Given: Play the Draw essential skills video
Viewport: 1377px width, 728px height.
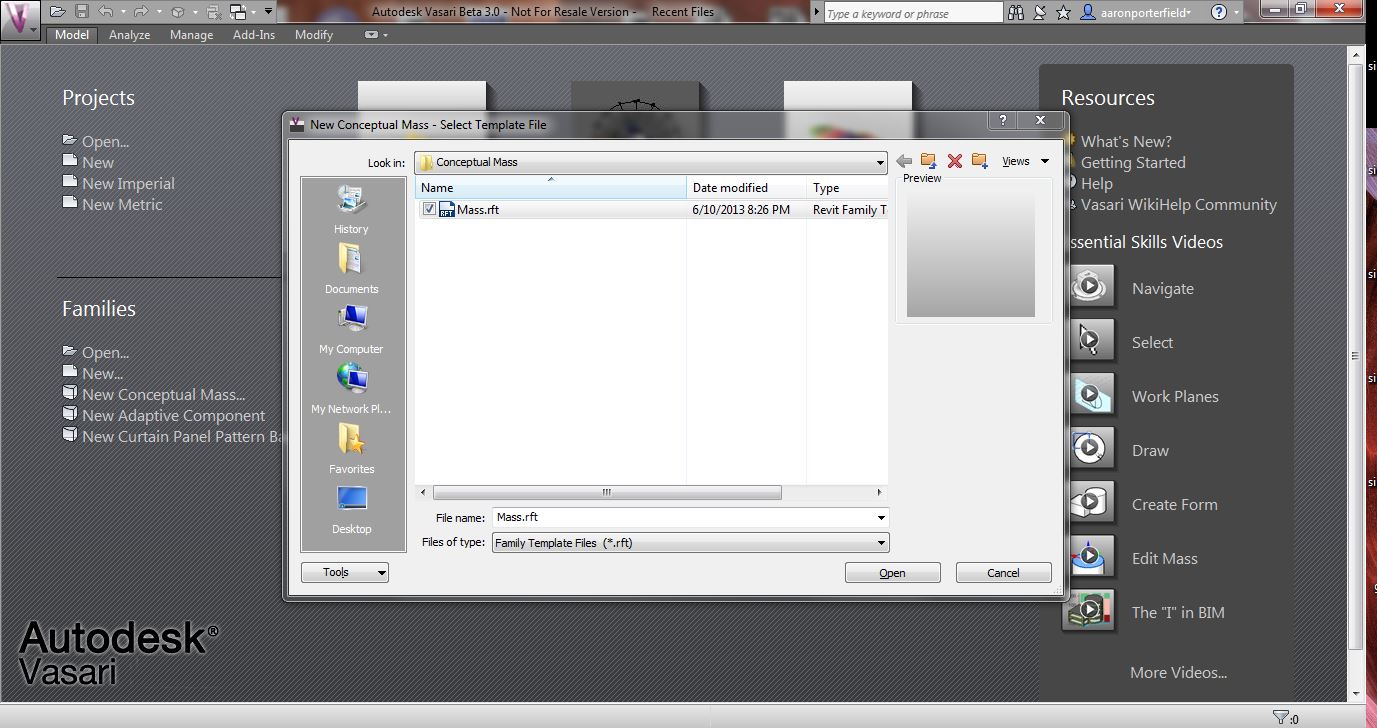Looking at the screenshot, I should [x=1089, y=450].
